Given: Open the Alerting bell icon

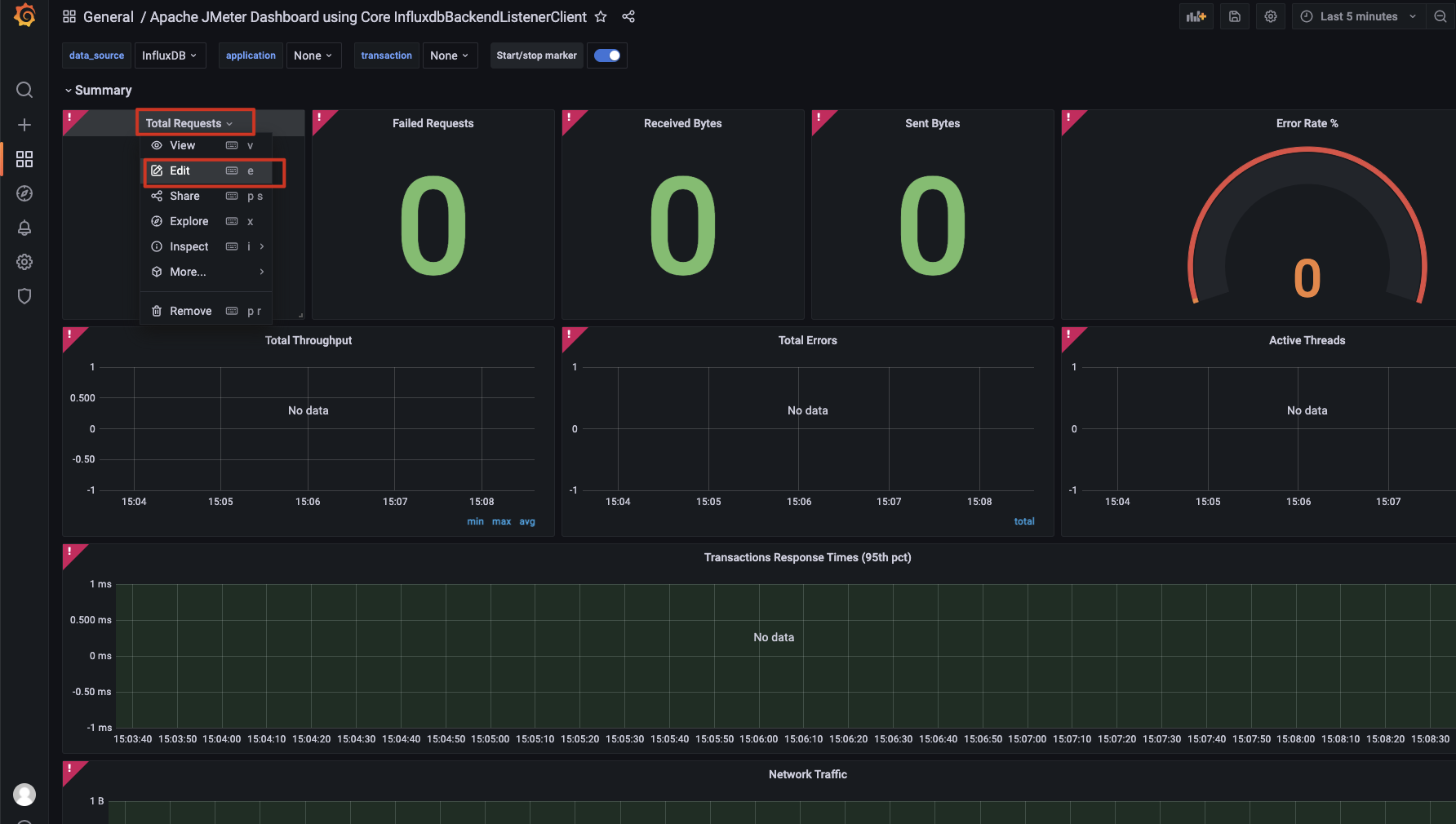Looking at the screenshot, I should (24, 228).
